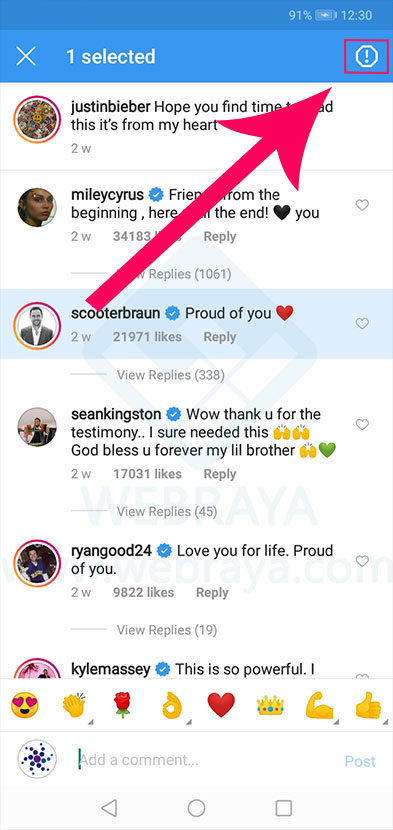Cancel selection with the X icon
This screenshot has width=393, height=830.
click(x=25, y=56)
